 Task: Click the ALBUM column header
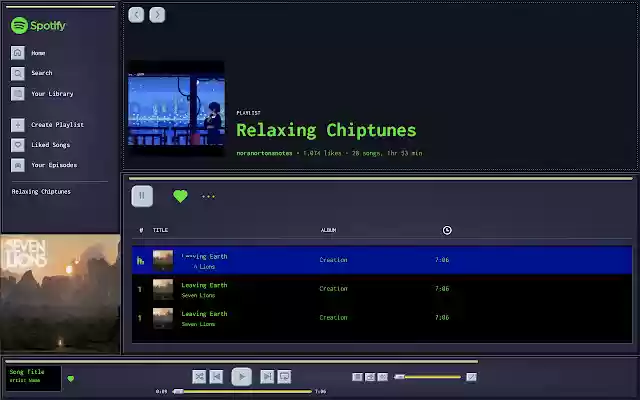[328, 230]
